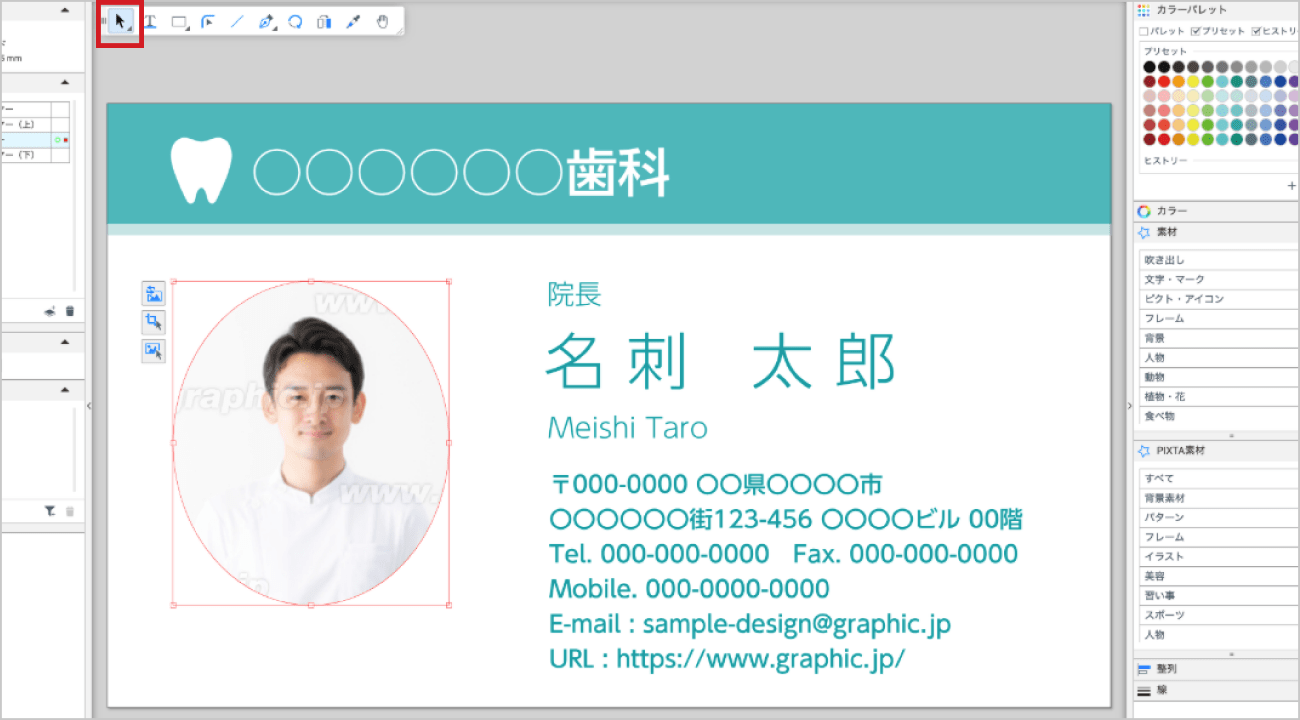Select Mobile. 000-0000-0000 line

tap(689, 588)
